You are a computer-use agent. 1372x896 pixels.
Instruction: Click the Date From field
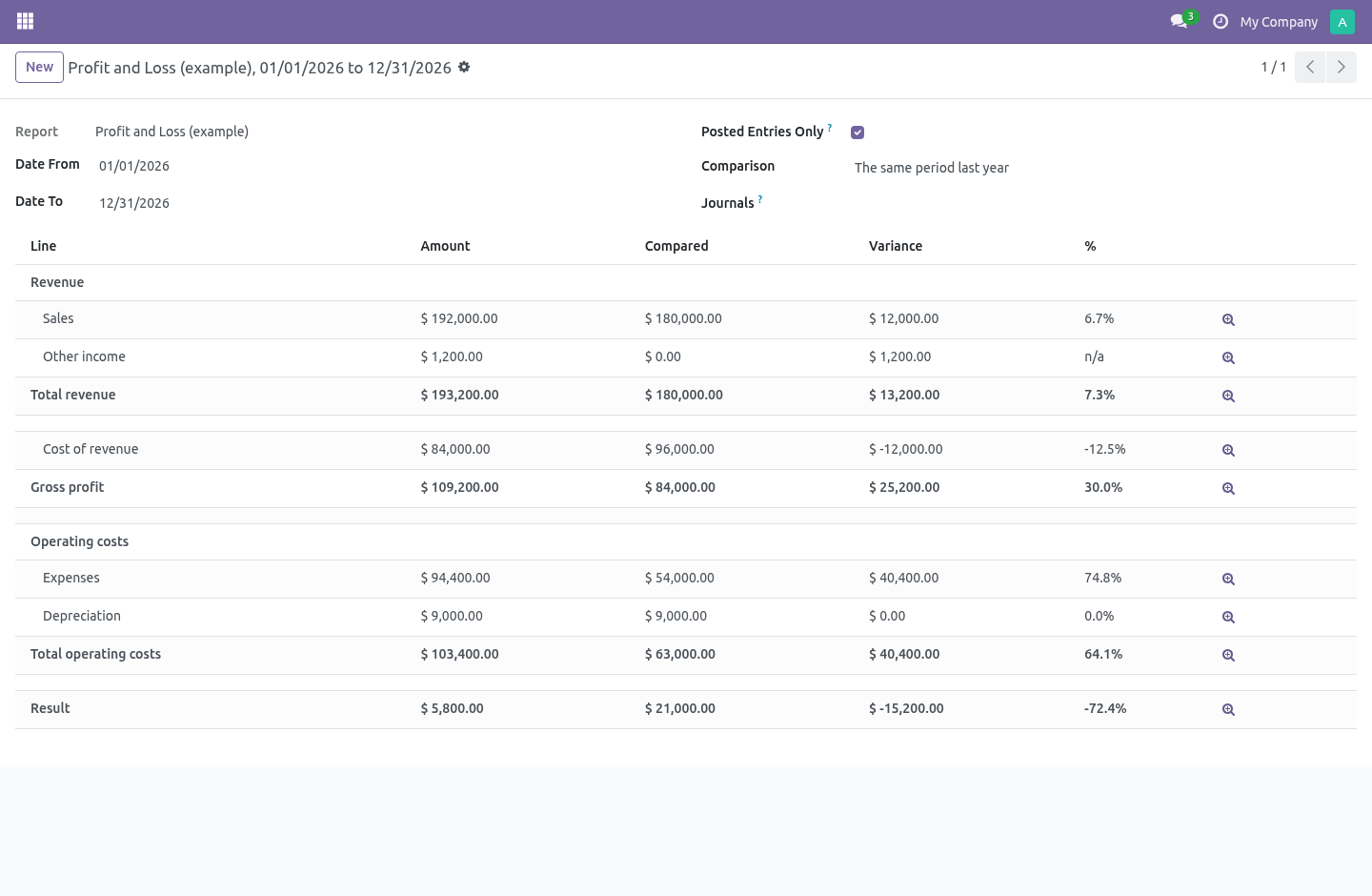(381, 166)
